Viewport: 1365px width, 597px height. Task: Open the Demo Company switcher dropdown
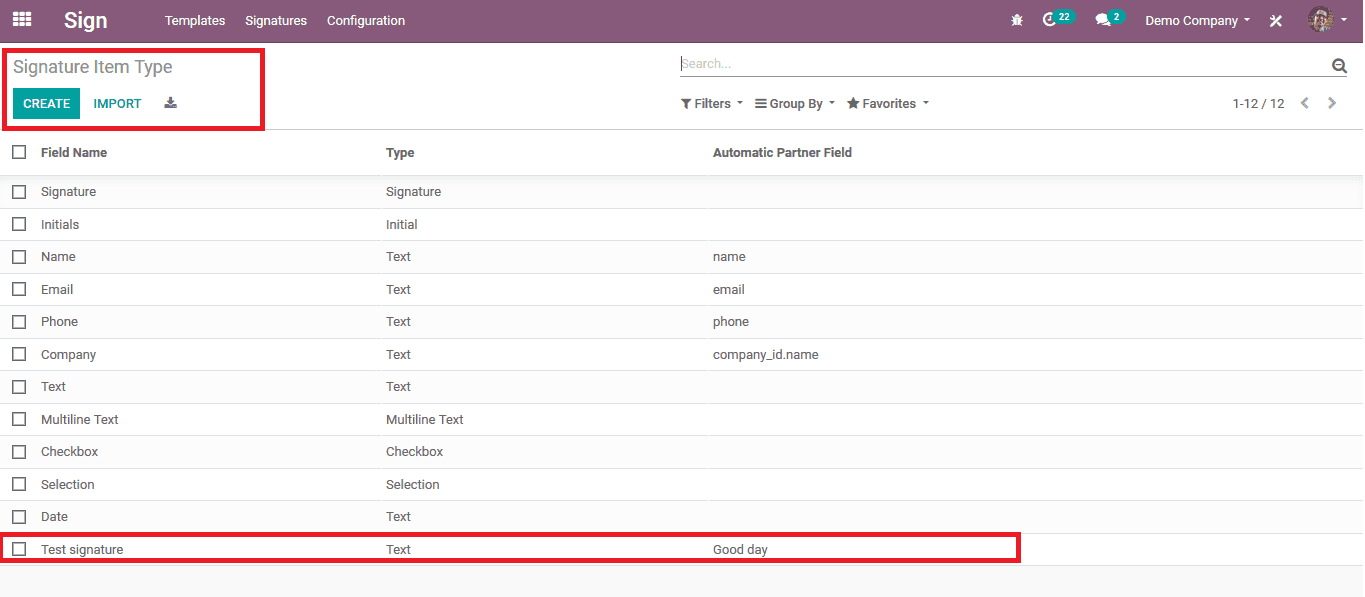pyautogui.click(x=1197, y=20)
